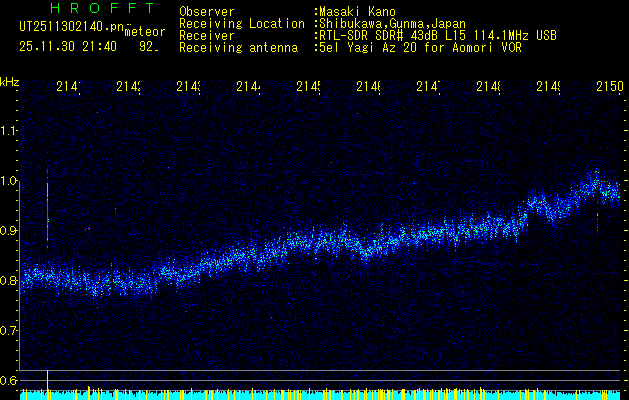
Task: Click the 0.8 kHz frequency axis label
Action: point(9,280)
